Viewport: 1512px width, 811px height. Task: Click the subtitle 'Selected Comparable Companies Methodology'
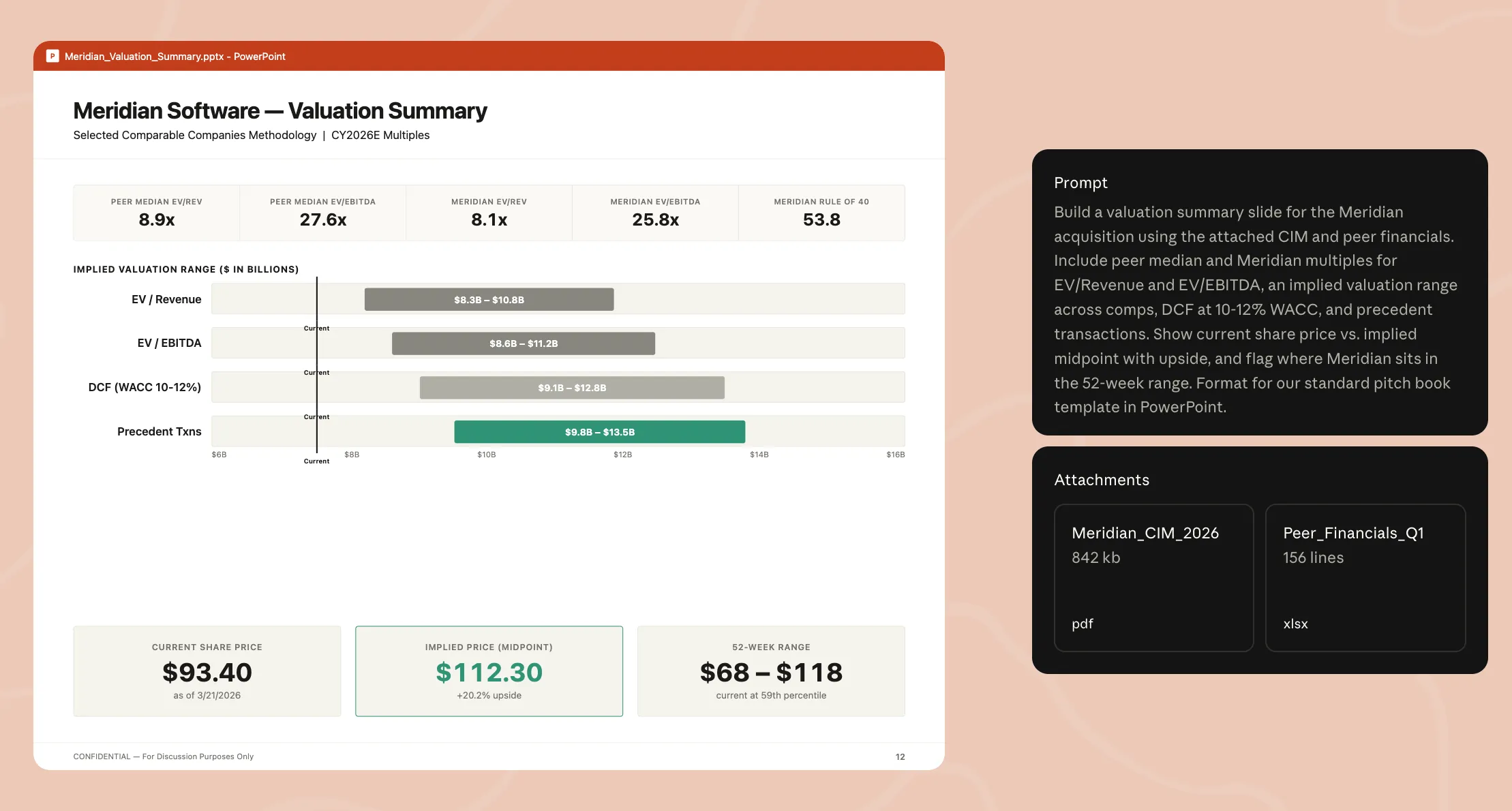(195, 135)
